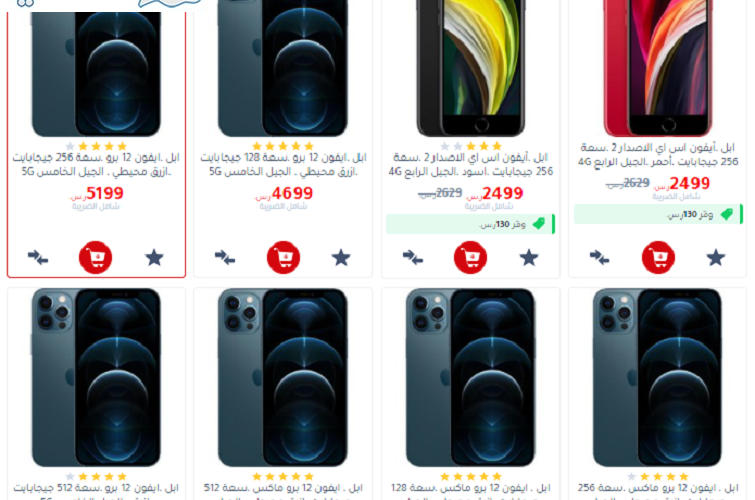Open iPhone 12 Pro 128GB product title link

click(x=283, y=164)
